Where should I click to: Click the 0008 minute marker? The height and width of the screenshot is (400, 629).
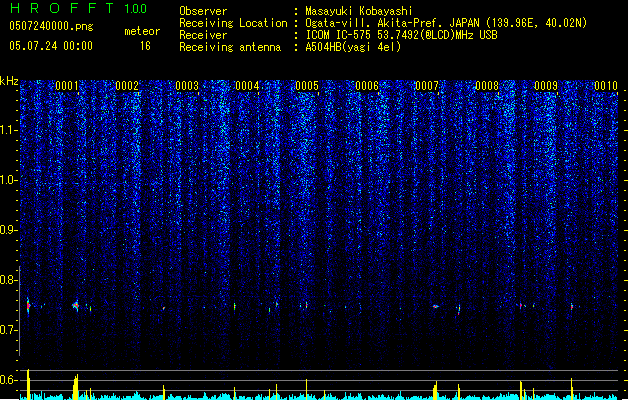[x=487, y=86]
